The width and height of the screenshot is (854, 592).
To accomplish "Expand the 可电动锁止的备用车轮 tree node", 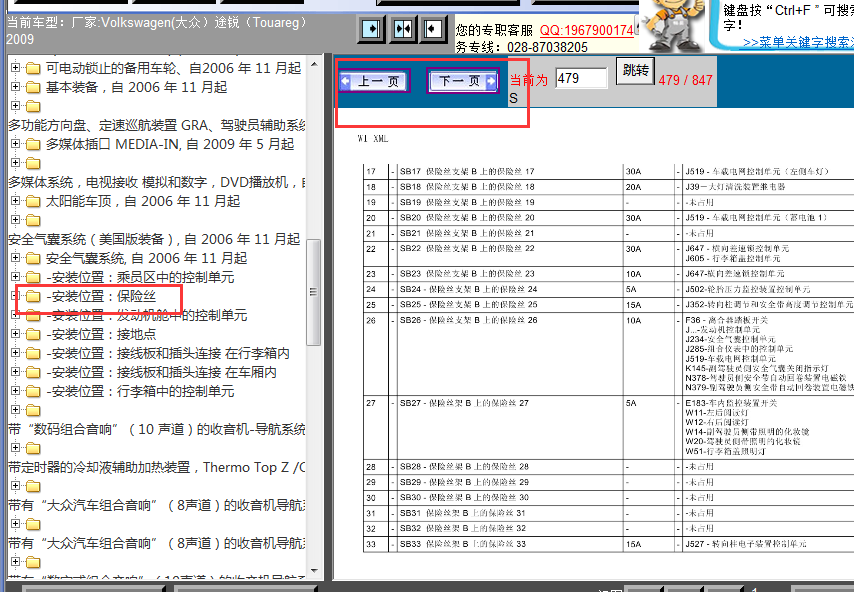I will pos(15,68).
